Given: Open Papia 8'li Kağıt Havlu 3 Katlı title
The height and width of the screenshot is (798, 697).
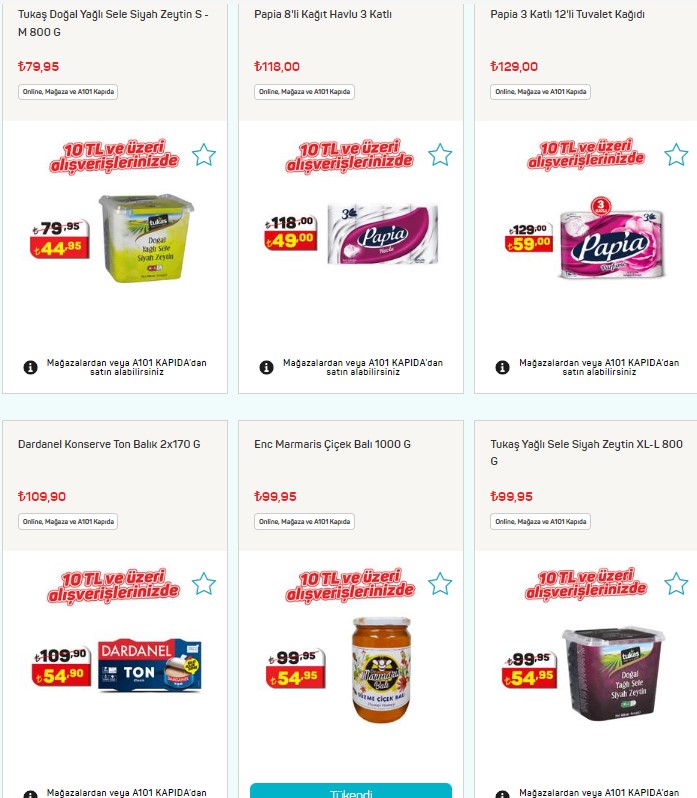Looking at the screenshot, I should 323,14.
